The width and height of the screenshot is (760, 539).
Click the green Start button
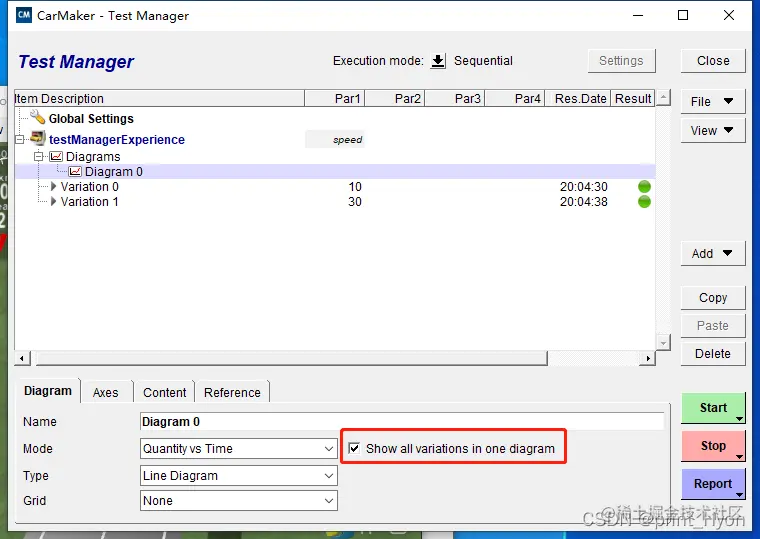pyautogui.click(x=713, y=408)
